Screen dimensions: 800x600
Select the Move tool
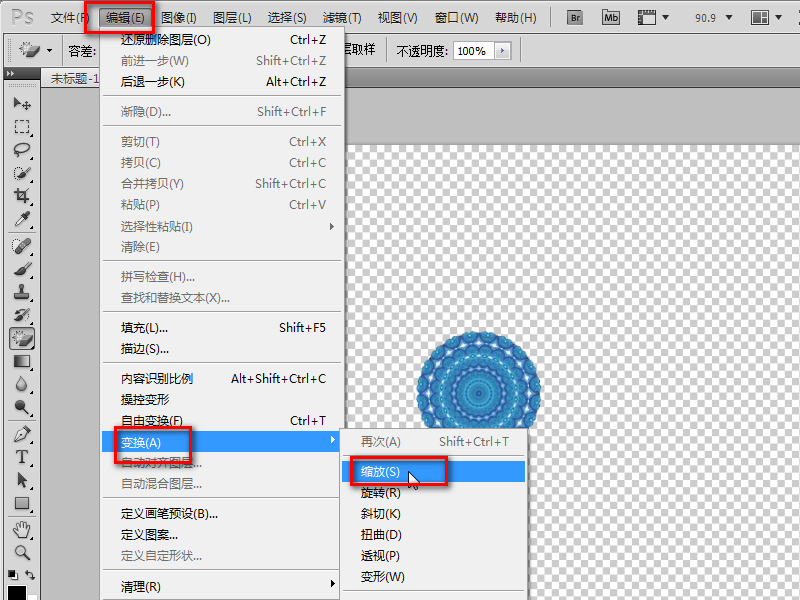point(21,104)
